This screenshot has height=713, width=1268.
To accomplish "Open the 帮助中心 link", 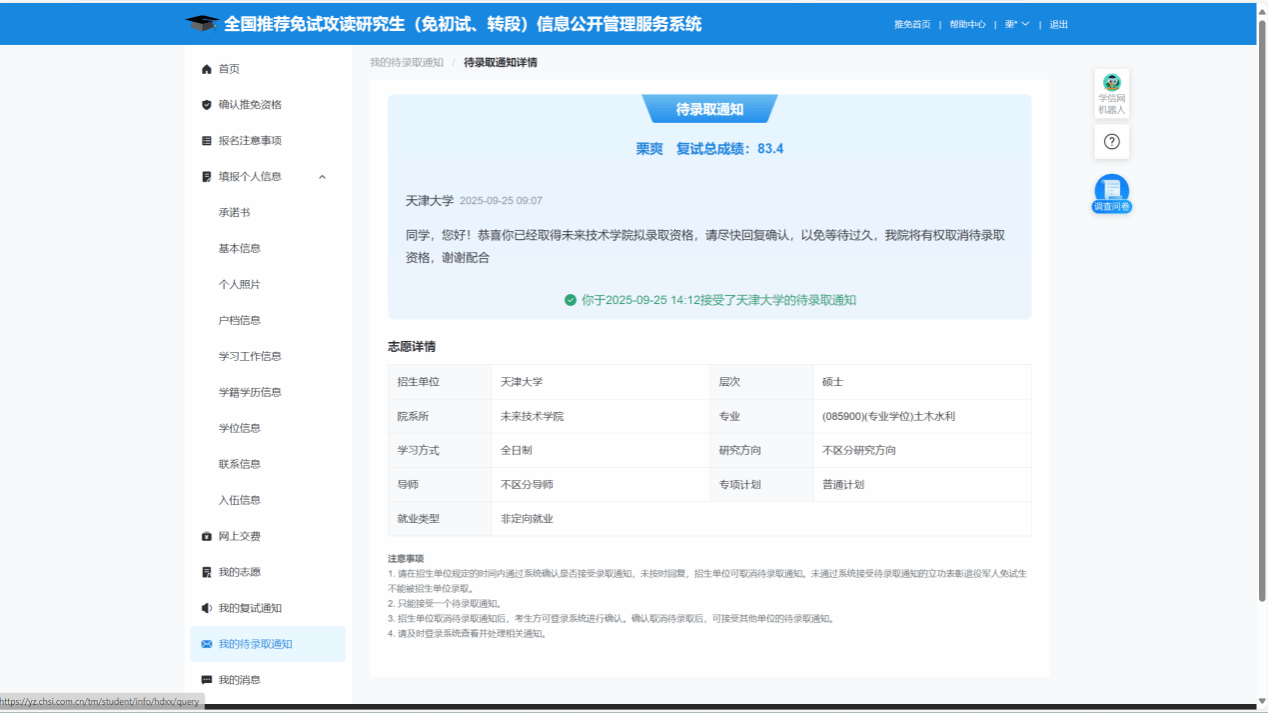I will tap(967, 24).
